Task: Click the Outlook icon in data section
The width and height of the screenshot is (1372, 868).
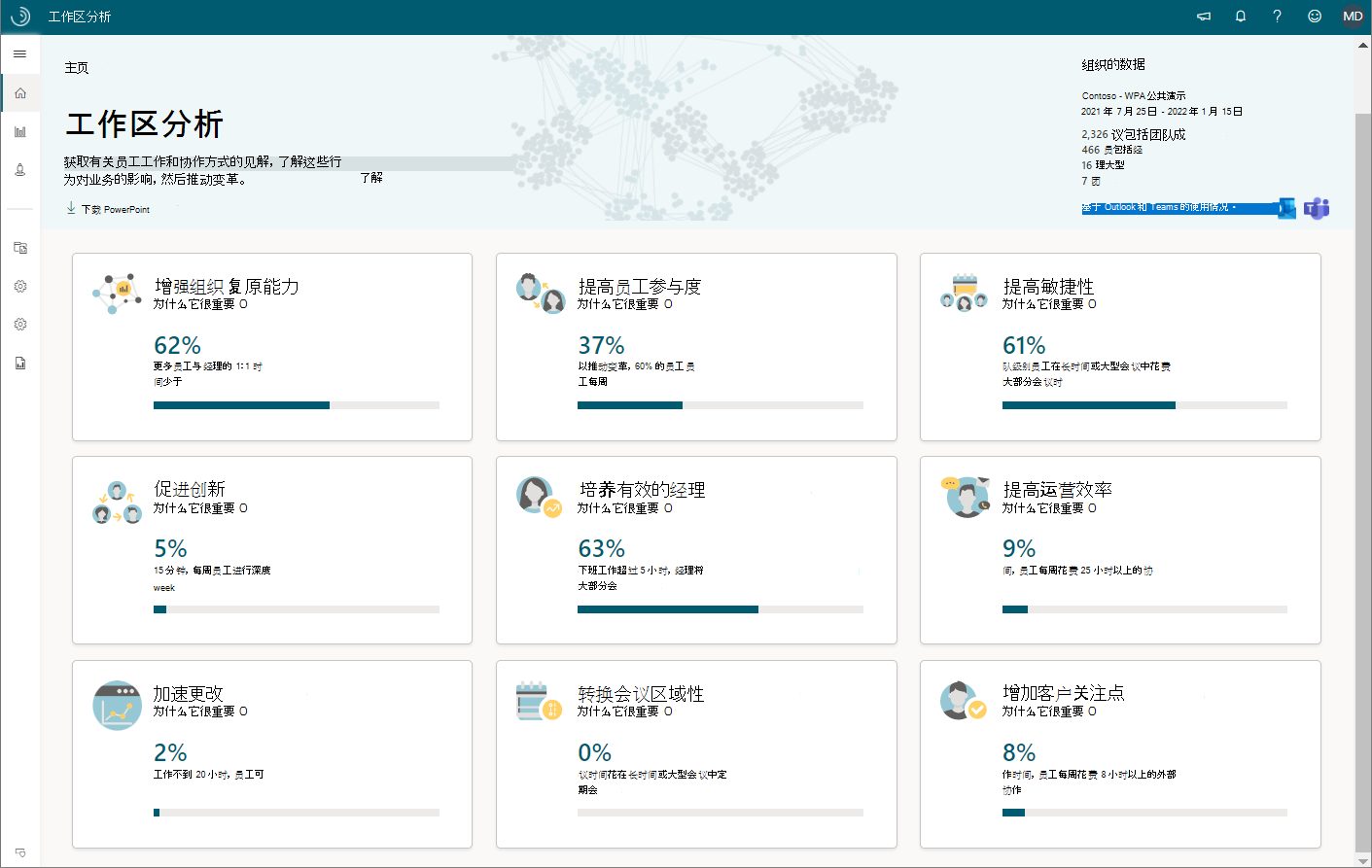Action: [1286, 208]
